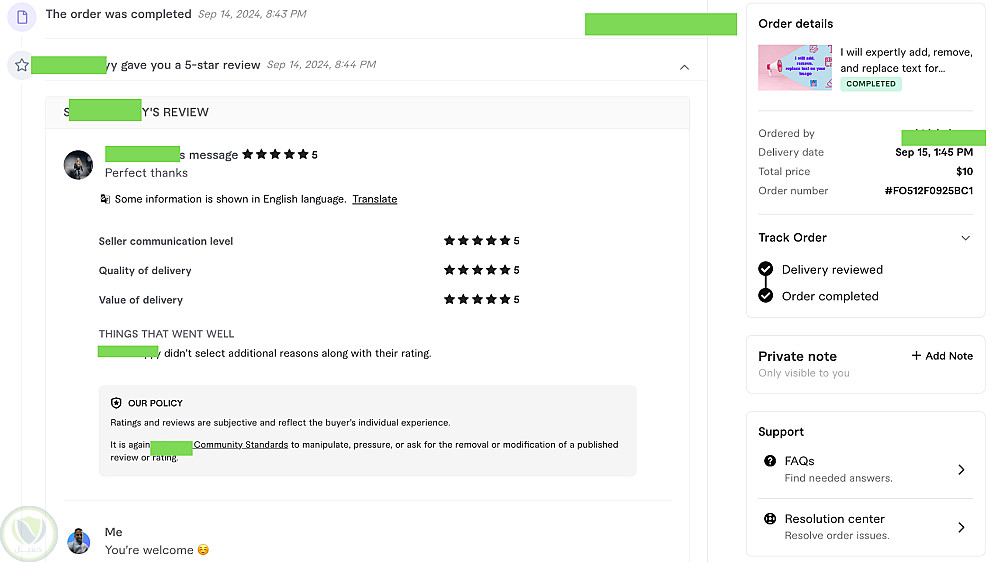Open Resolution center via its chevron

pyautogui.click(x=961, y=527)
